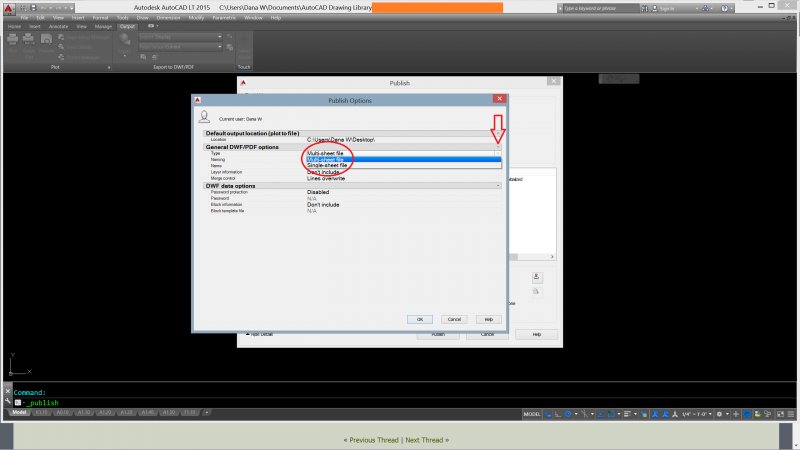
Task: Click the Batch Plot icon in the ribbon
Action: (29, 39)
